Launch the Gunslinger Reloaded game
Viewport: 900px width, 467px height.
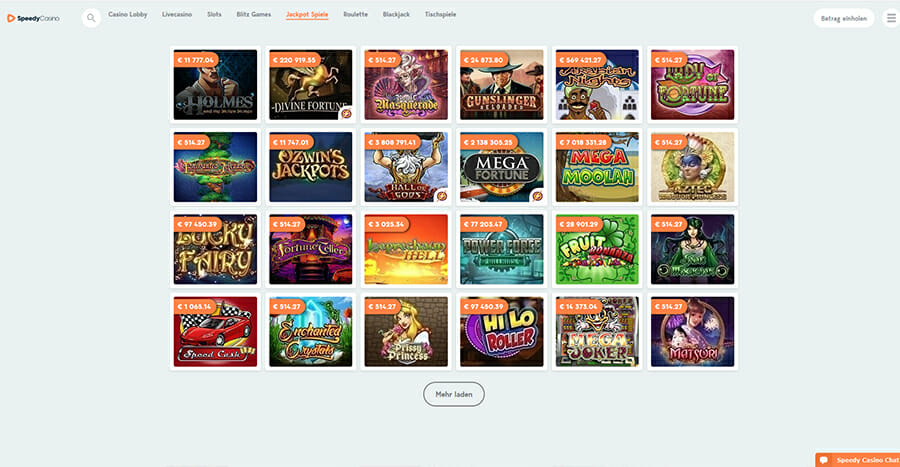click(502, 85)
